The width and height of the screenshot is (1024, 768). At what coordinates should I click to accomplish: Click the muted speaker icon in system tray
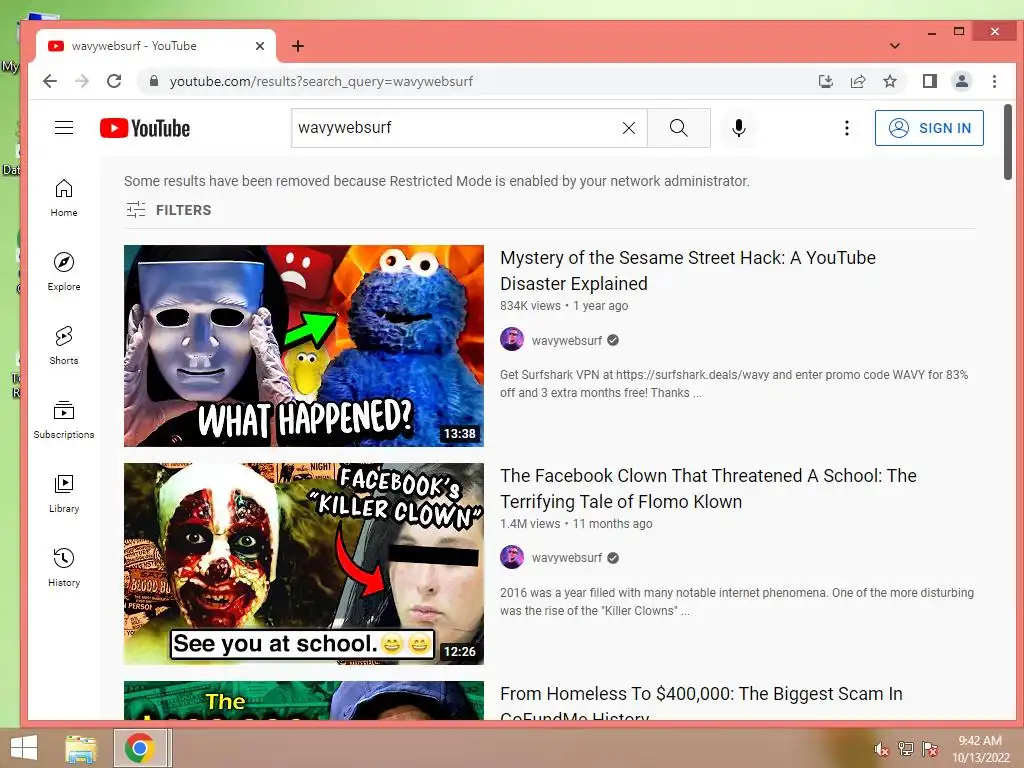(882, 749)
